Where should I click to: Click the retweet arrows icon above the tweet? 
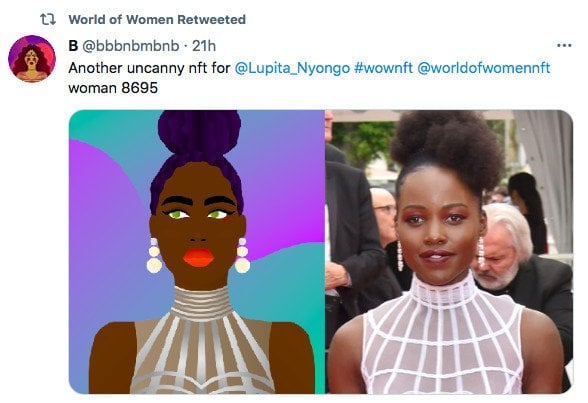click(48, 19)
